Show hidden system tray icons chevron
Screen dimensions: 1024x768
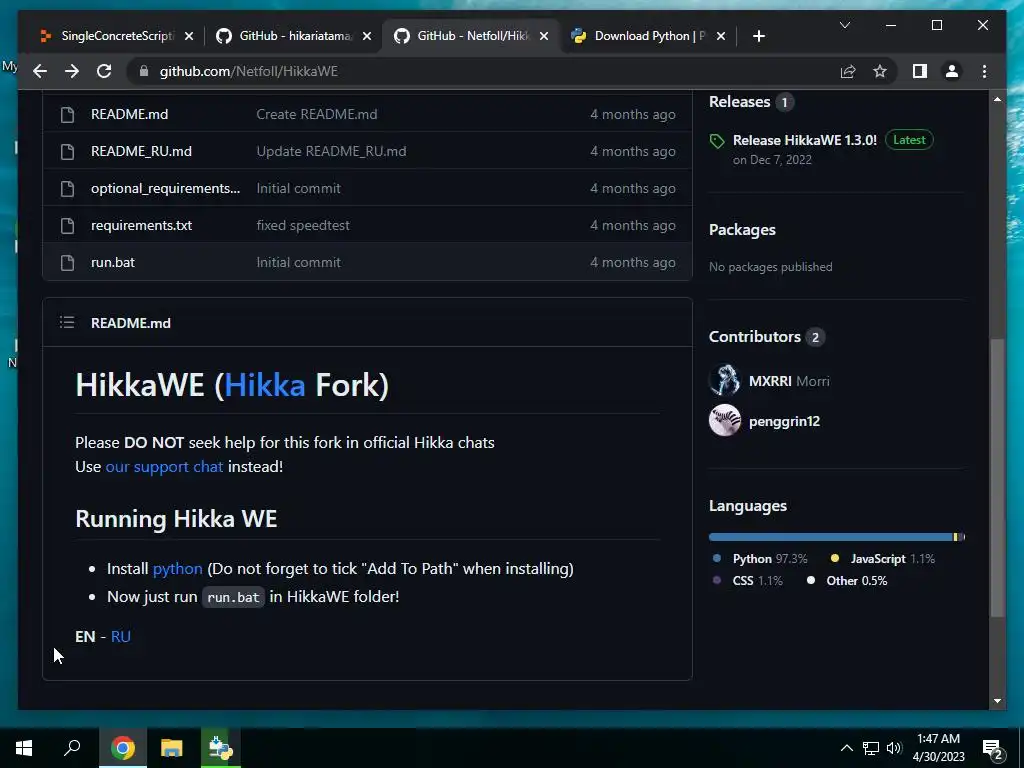point(846,748)
